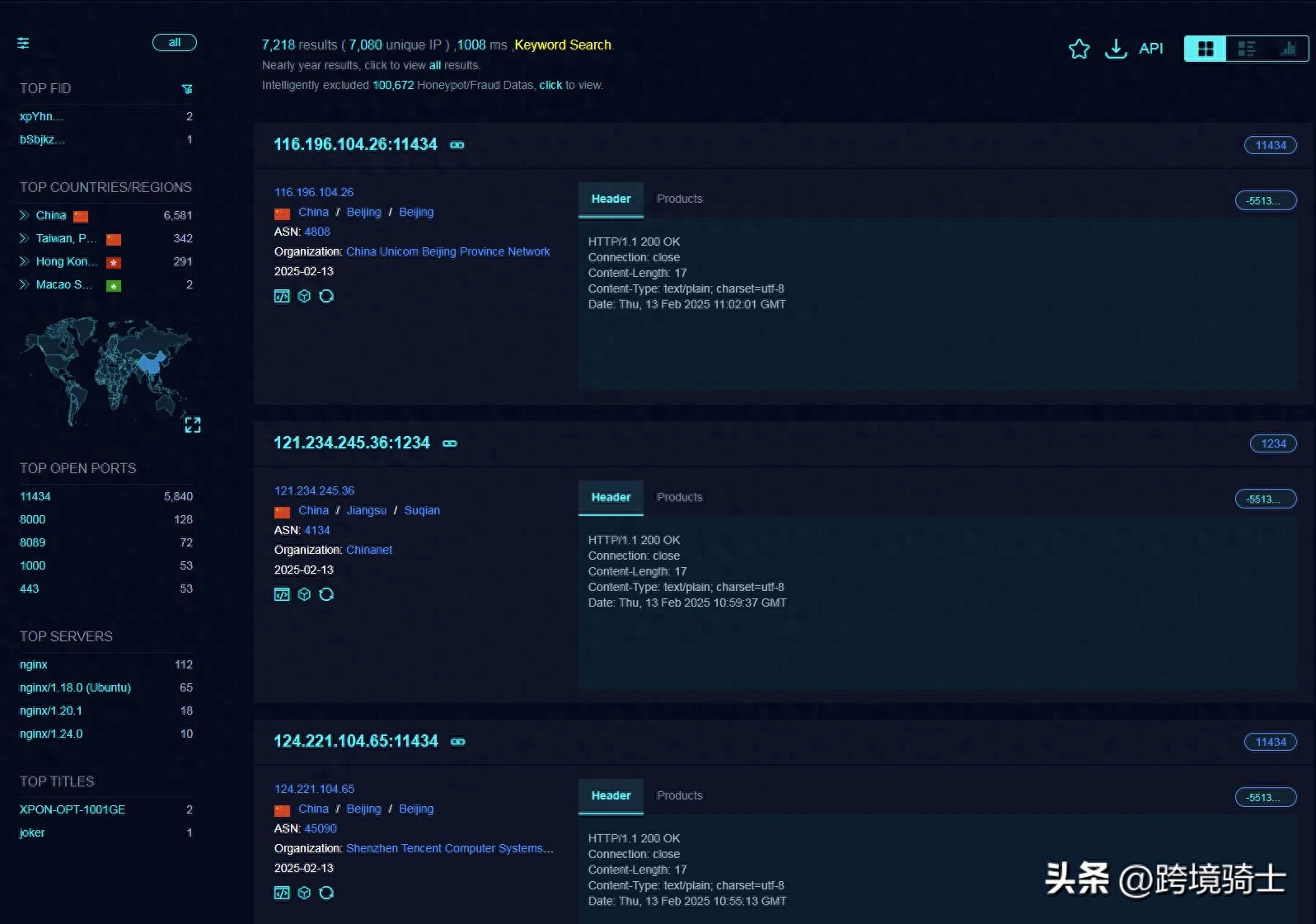Click the TOP FID filter funnel icon
The width and height of the screenshot is (1316, 924).
point(187,89)
